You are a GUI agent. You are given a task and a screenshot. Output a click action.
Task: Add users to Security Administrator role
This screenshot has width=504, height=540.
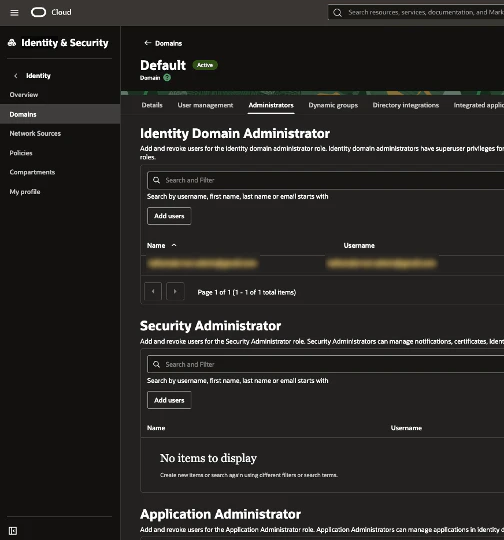pos(169,400)
